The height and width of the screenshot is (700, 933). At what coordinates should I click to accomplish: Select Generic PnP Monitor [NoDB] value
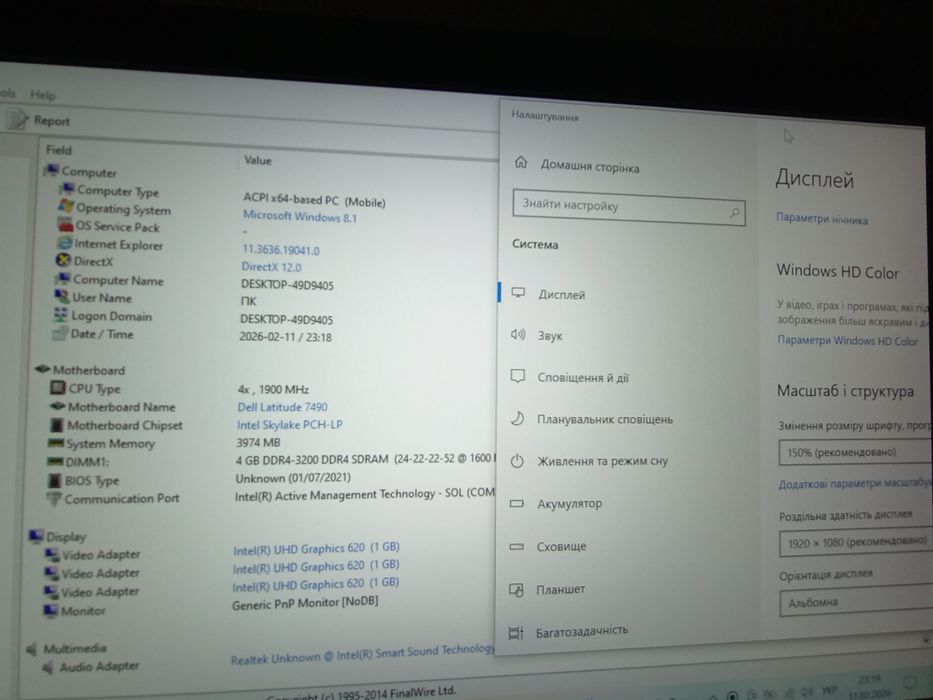(x=305, y=603)
